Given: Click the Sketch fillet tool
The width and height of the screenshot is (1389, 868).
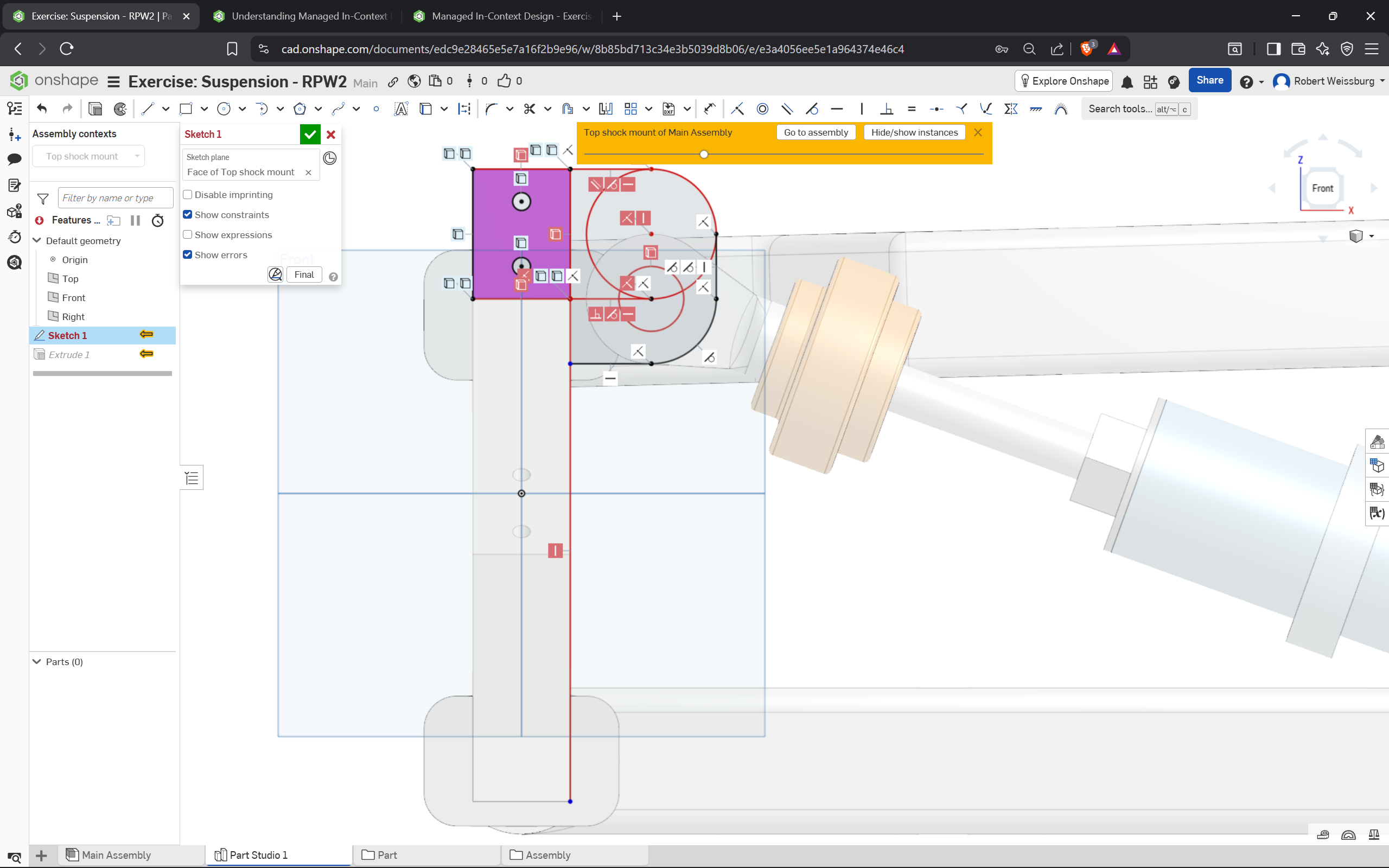Looking at the screenshot, I should coord(490,108).
